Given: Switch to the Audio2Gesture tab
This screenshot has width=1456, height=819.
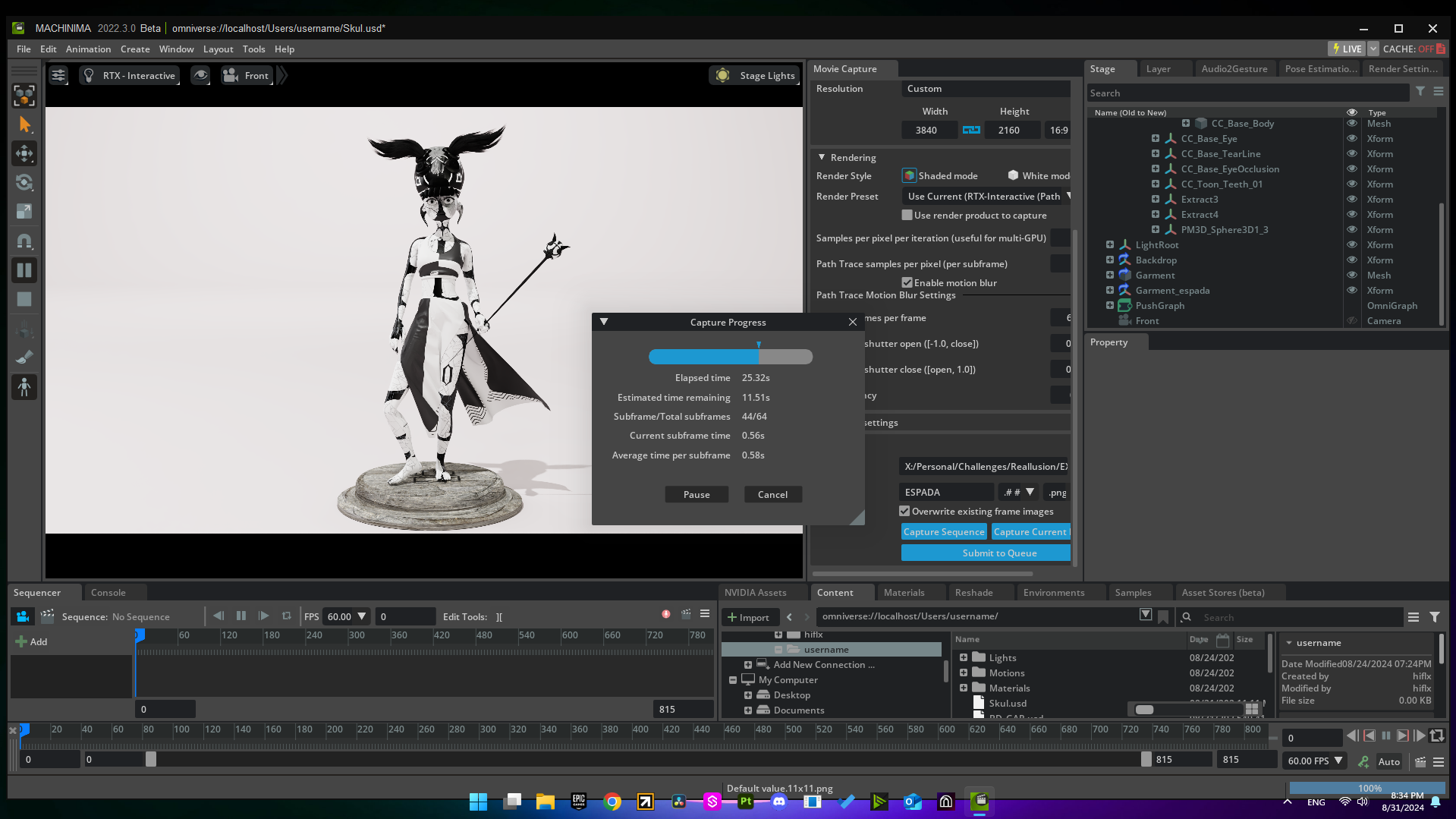Looking at the screenshot, I should point(1234,68).
